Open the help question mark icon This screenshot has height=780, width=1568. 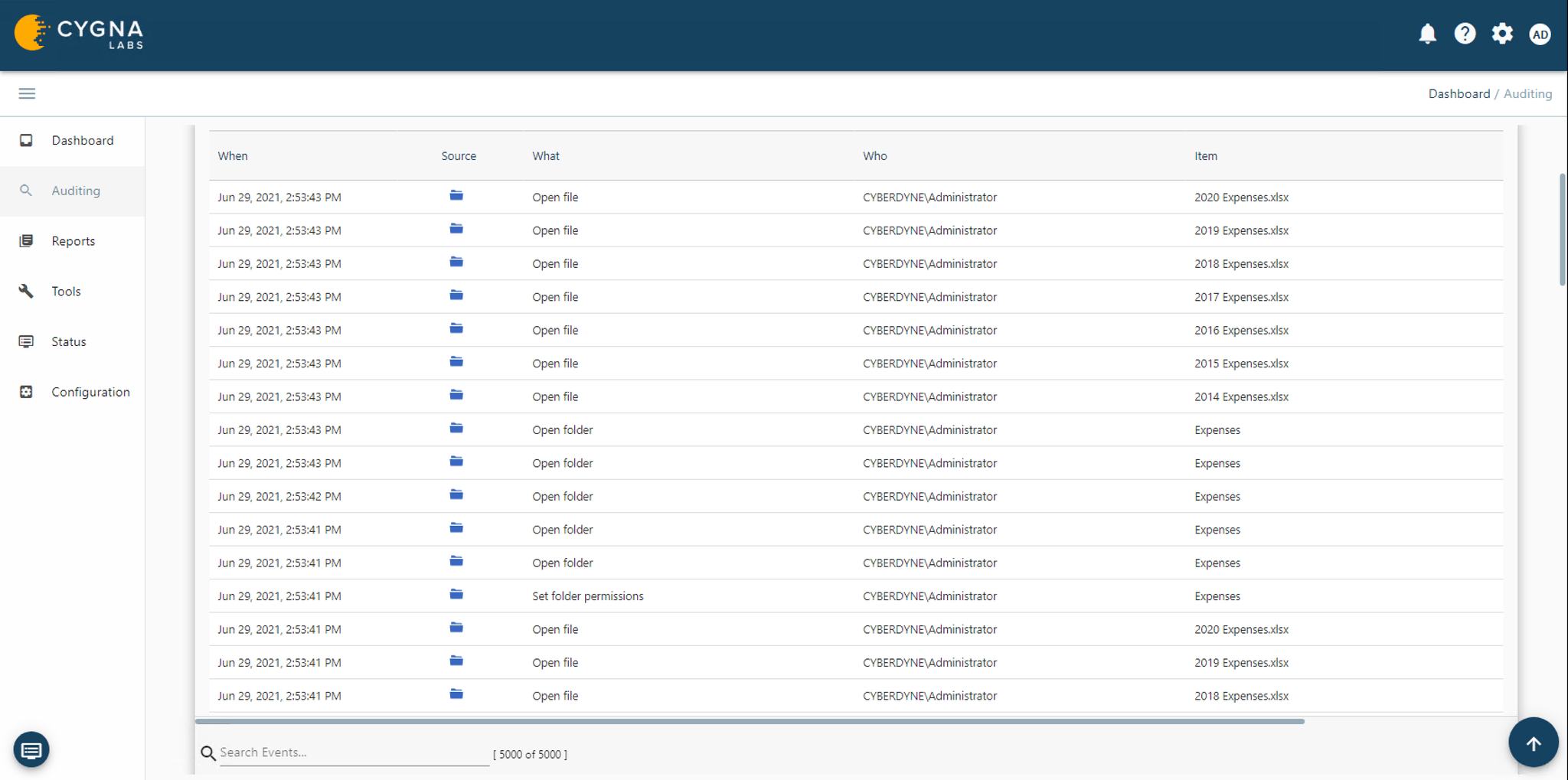(x=1465, y=33)
